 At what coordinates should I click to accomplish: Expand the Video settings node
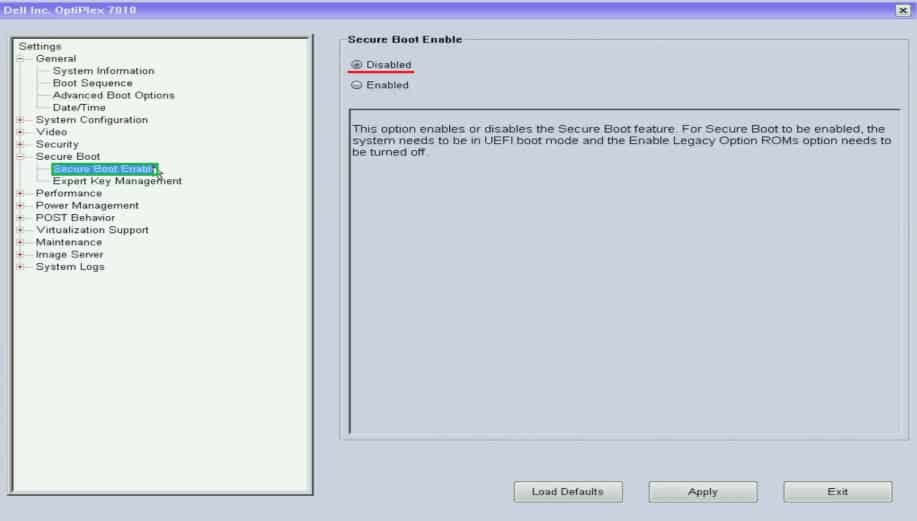point(20,132)
